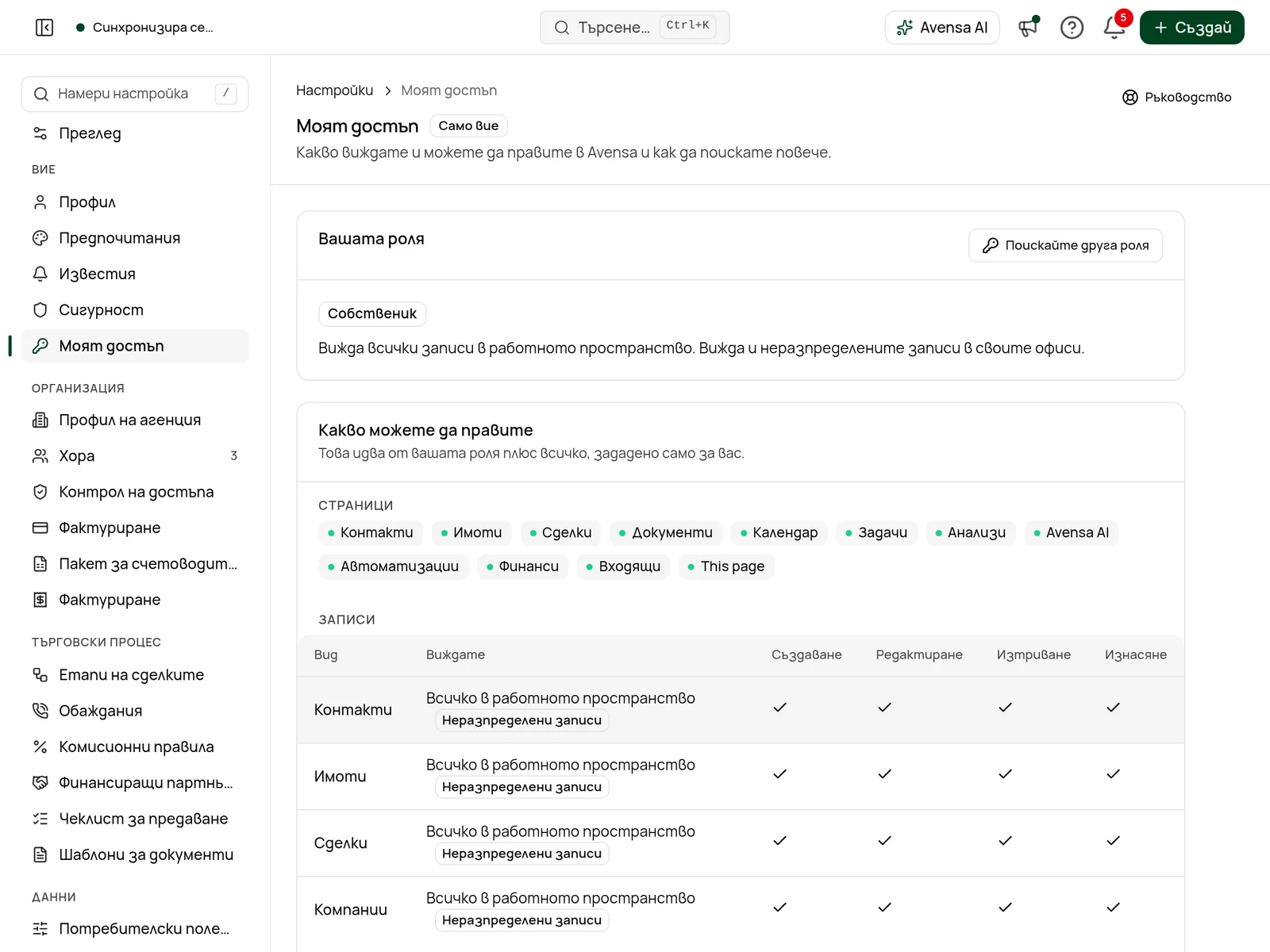
Task: Click Неразпределени записи tag in Контакти row
Action: (522, 720)
